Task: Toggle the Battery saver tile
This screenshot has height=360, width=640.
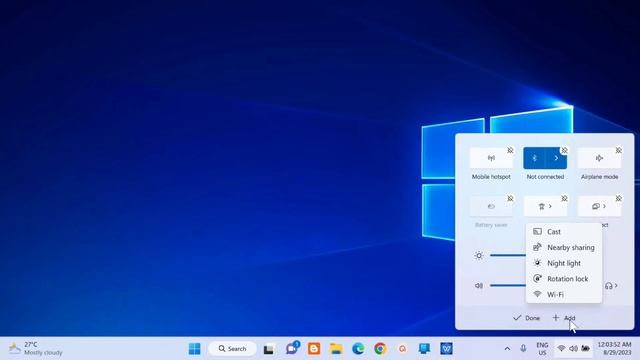Action: pyautogui.click(x=491, y=206)
